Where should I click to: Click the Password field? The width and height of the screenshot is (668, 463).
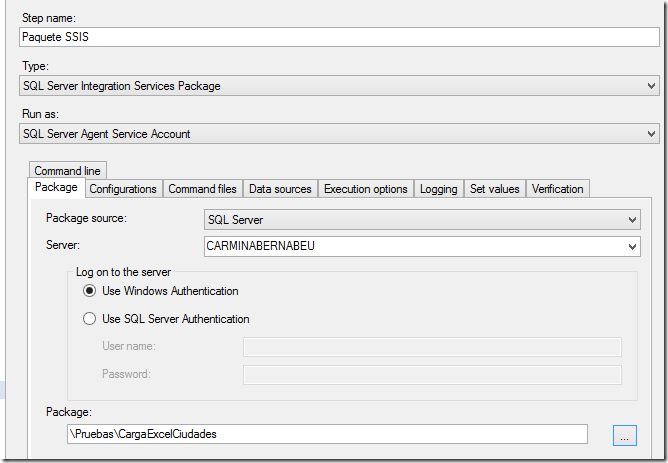click(x=432, y=374)
